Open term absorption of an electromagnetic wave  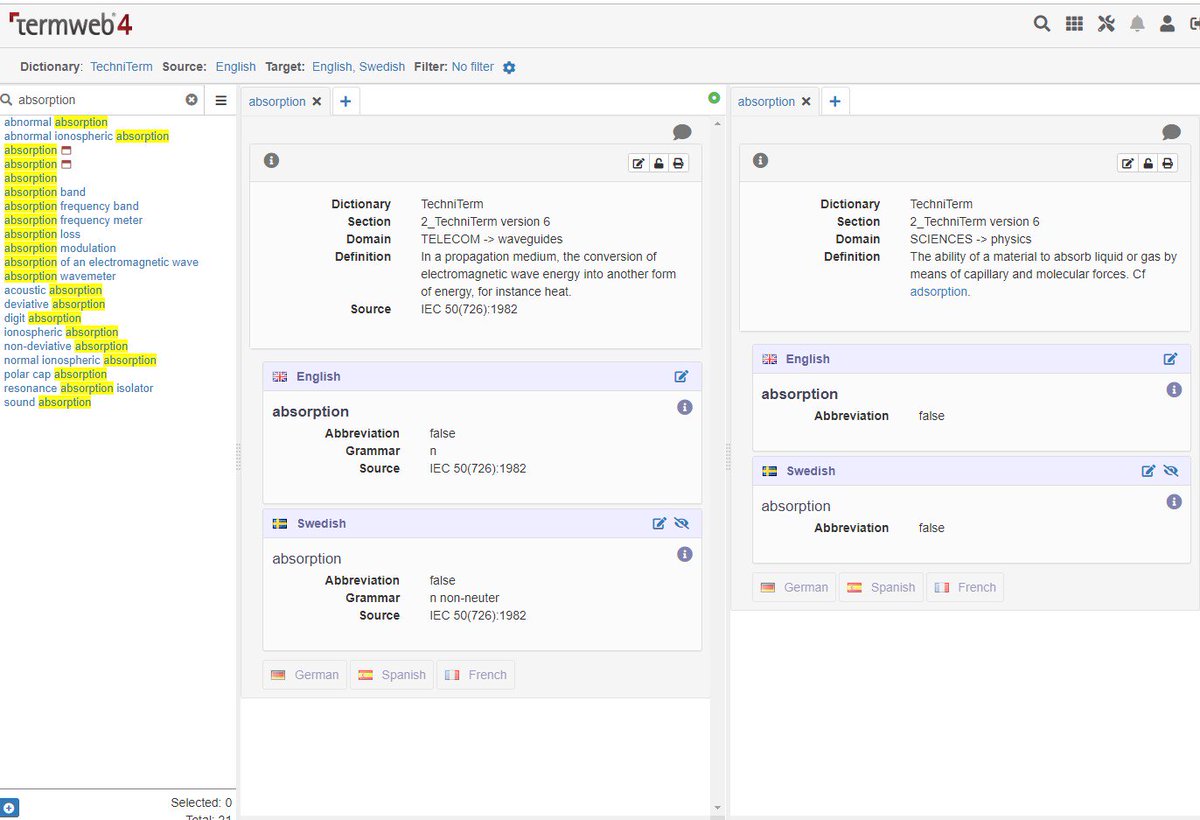click(101, 262)
